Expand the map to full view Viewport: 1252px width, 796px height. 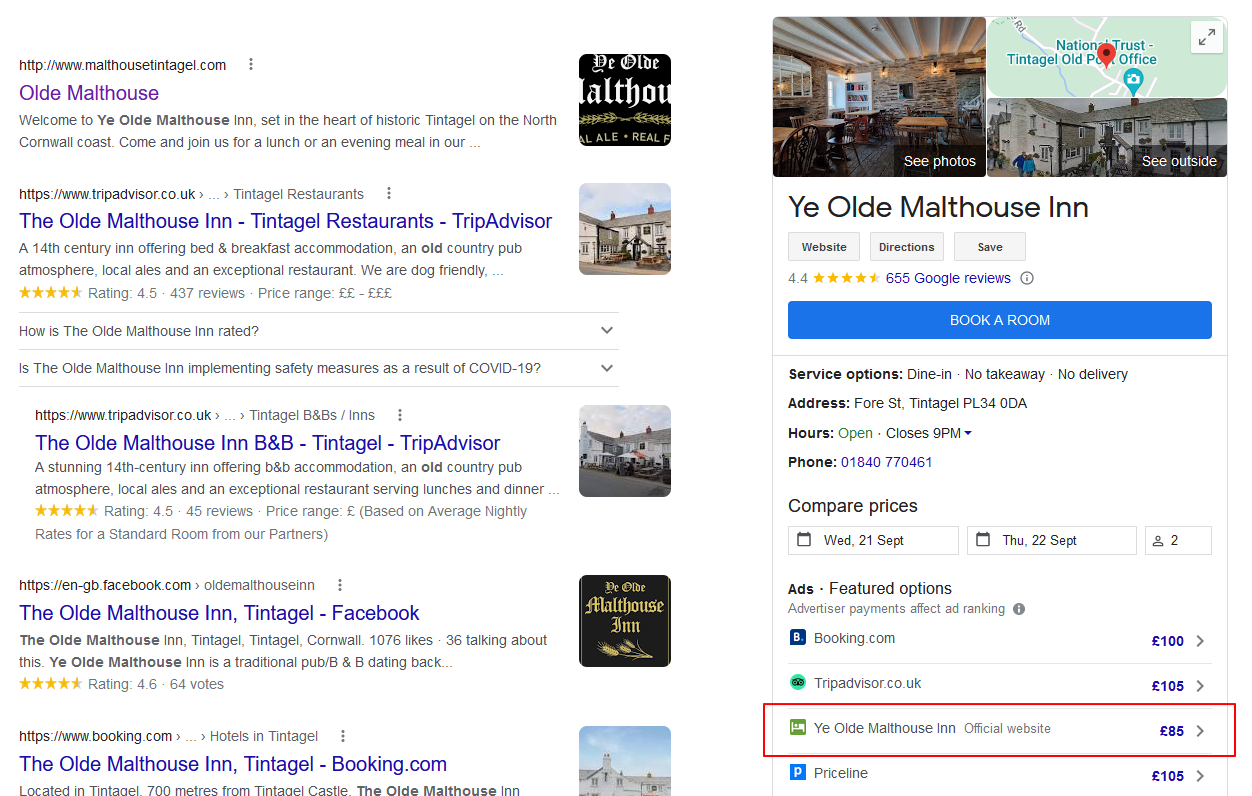(x=1207, y=38)
